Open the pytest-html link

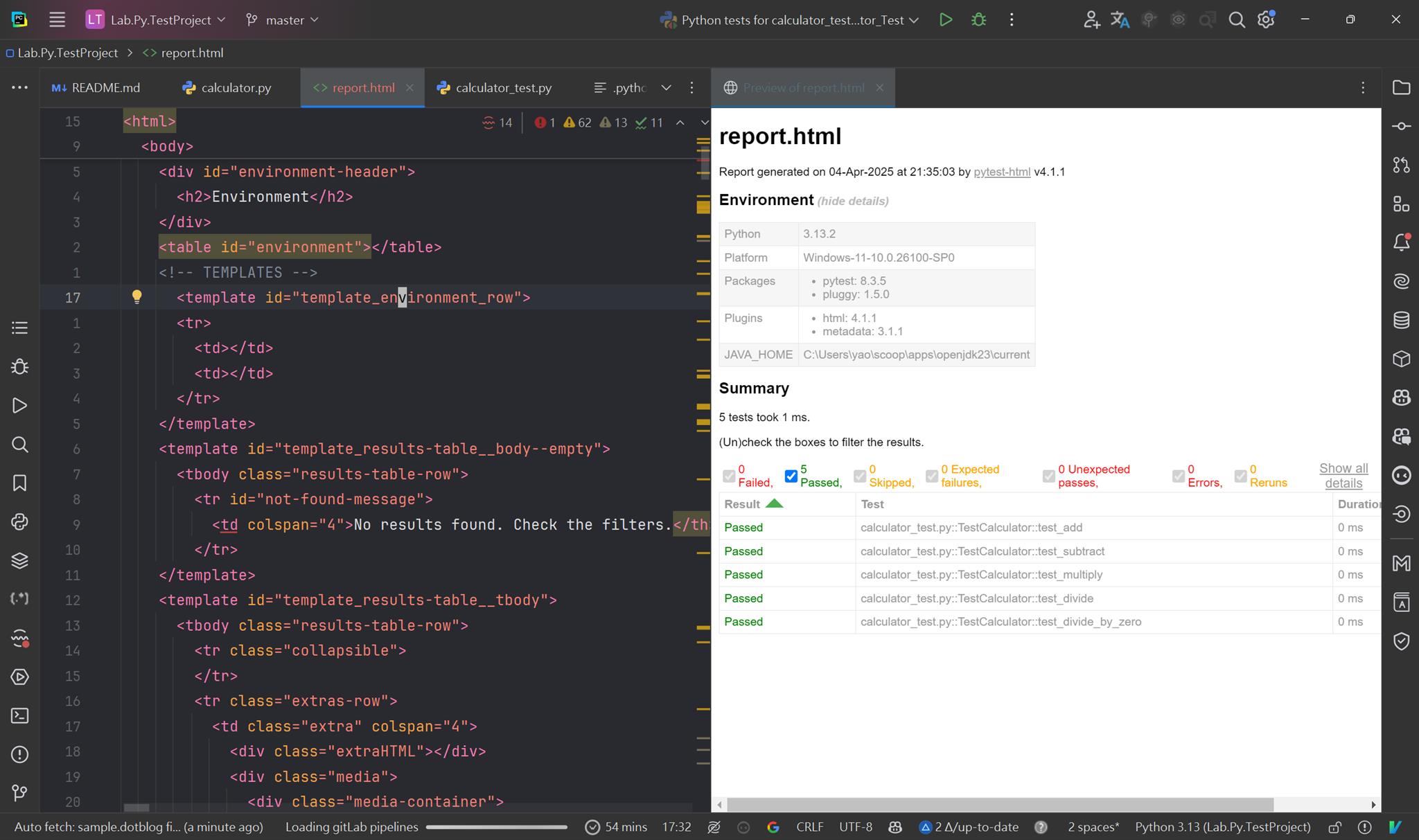coord(1001,172)
